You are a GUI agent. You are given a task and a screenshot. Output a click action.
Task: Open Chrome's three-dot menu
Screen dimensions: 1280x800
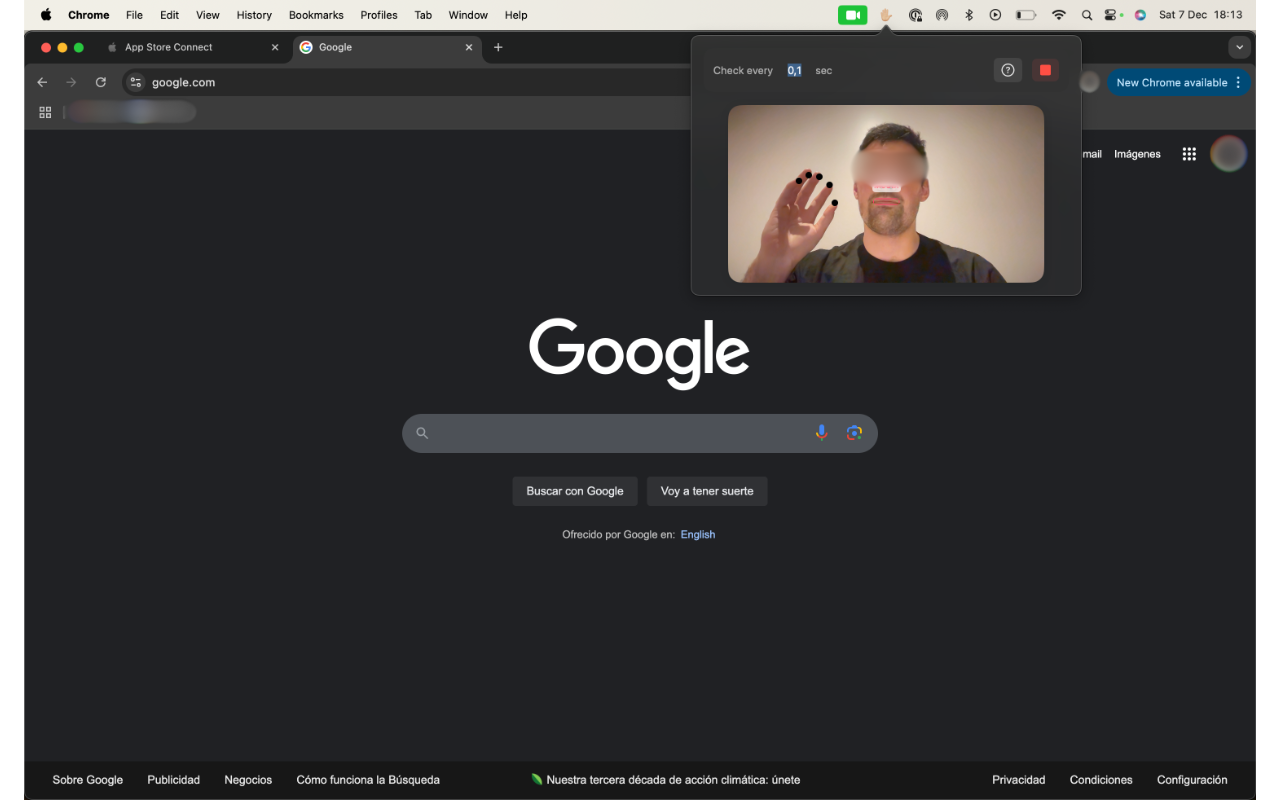pyautogui.click(x=1239, y=82)
